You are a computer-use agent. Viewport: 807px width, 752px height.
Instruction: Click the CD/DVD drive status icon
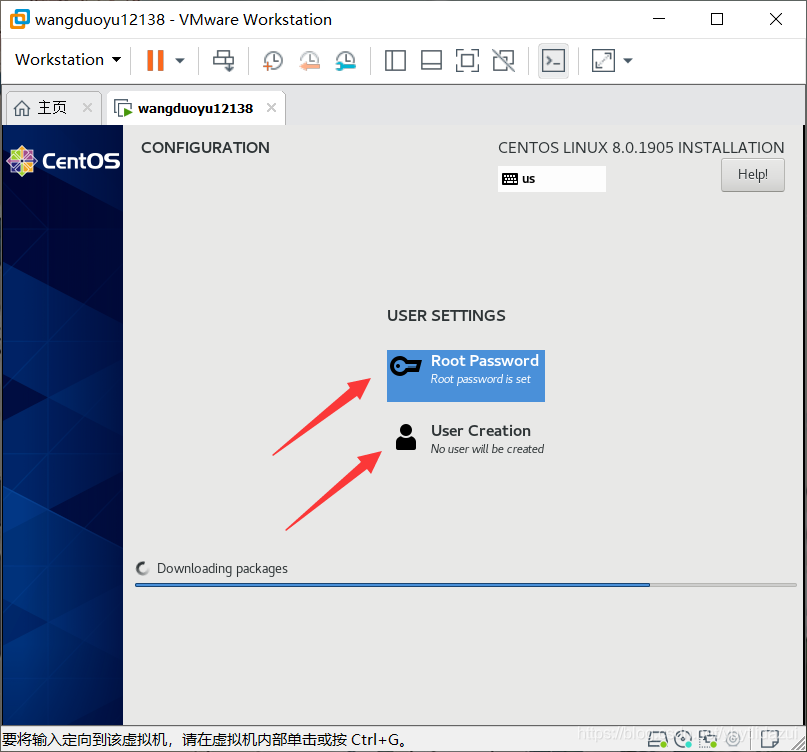[683, 740]
